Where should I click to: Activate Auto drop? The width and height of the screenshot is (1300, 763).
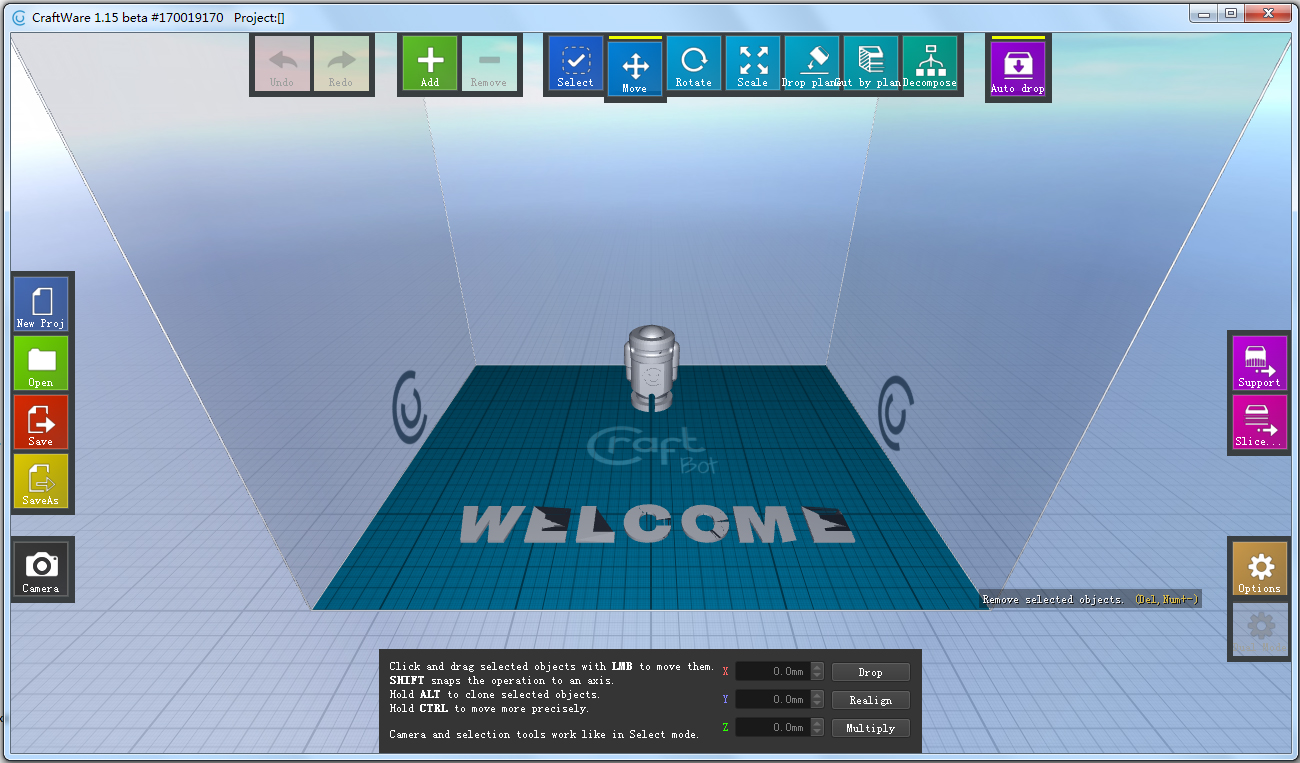click(x=1017, y=67)
